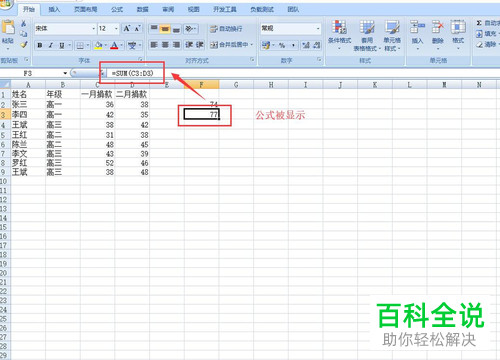Expand the Name Box dropdown arrow
This screenshot has width=500, height=360.
point(65,73)
